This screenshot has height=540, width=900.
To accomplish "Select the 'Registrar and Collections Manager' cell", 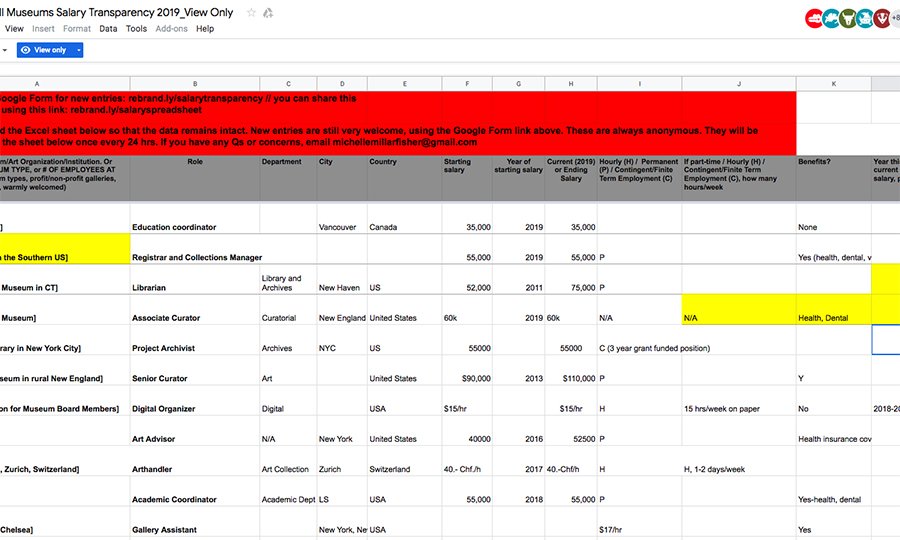I will click(x=195, y=248).
